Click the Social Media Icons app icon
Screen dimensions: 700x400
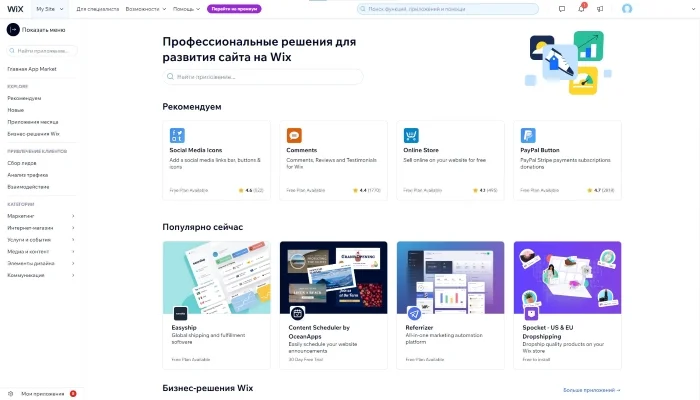click(x=177, y=135)
